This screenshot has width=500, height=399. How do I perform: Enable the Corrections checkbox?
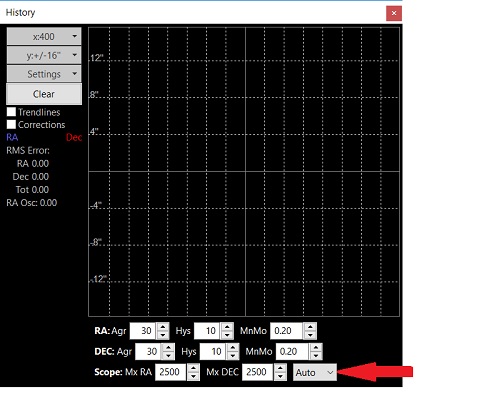11,124
